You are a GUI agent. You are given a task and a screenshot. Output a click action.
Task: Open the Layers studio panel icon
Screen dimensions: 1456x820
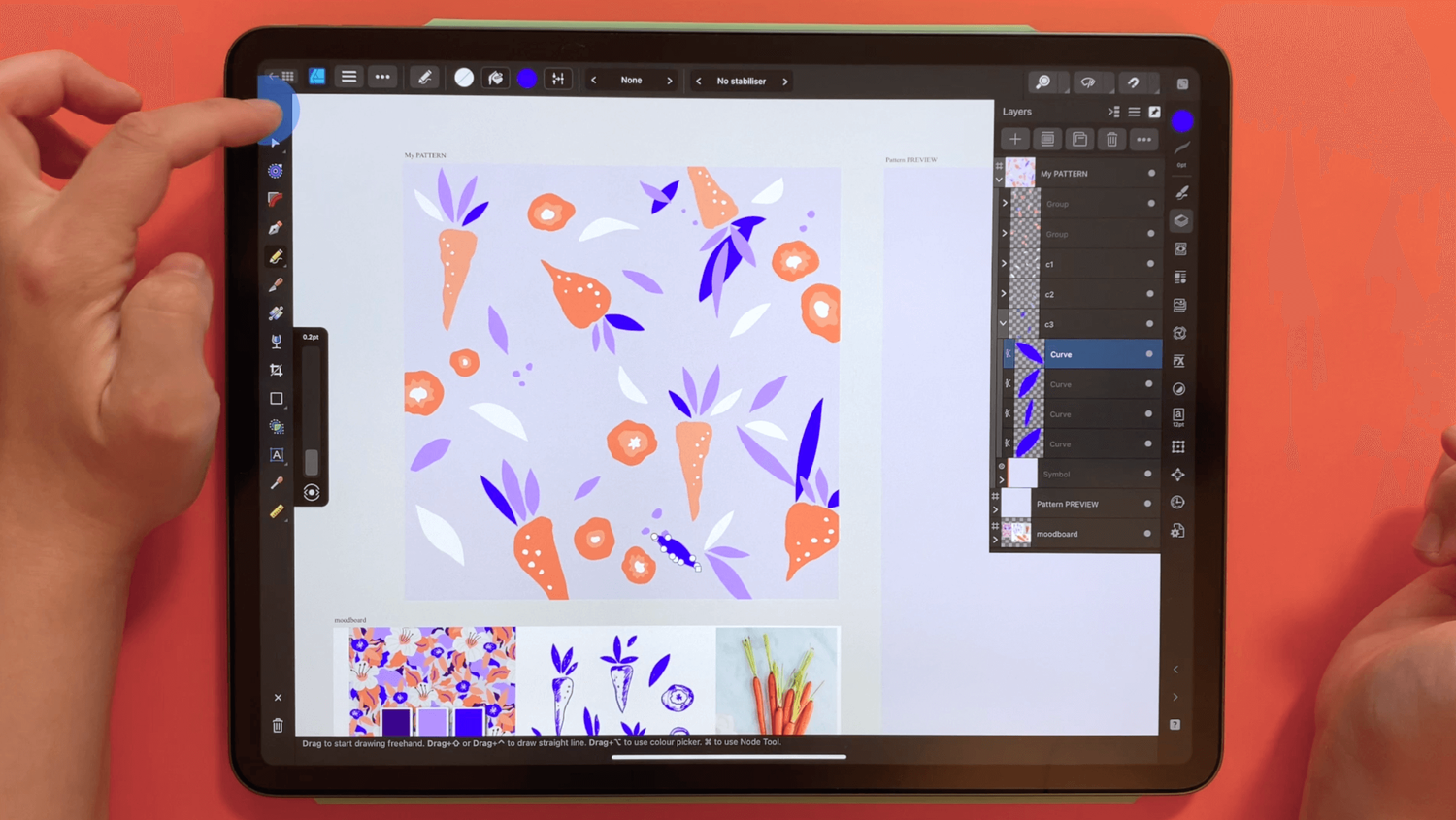click(x=1180, y=220)
